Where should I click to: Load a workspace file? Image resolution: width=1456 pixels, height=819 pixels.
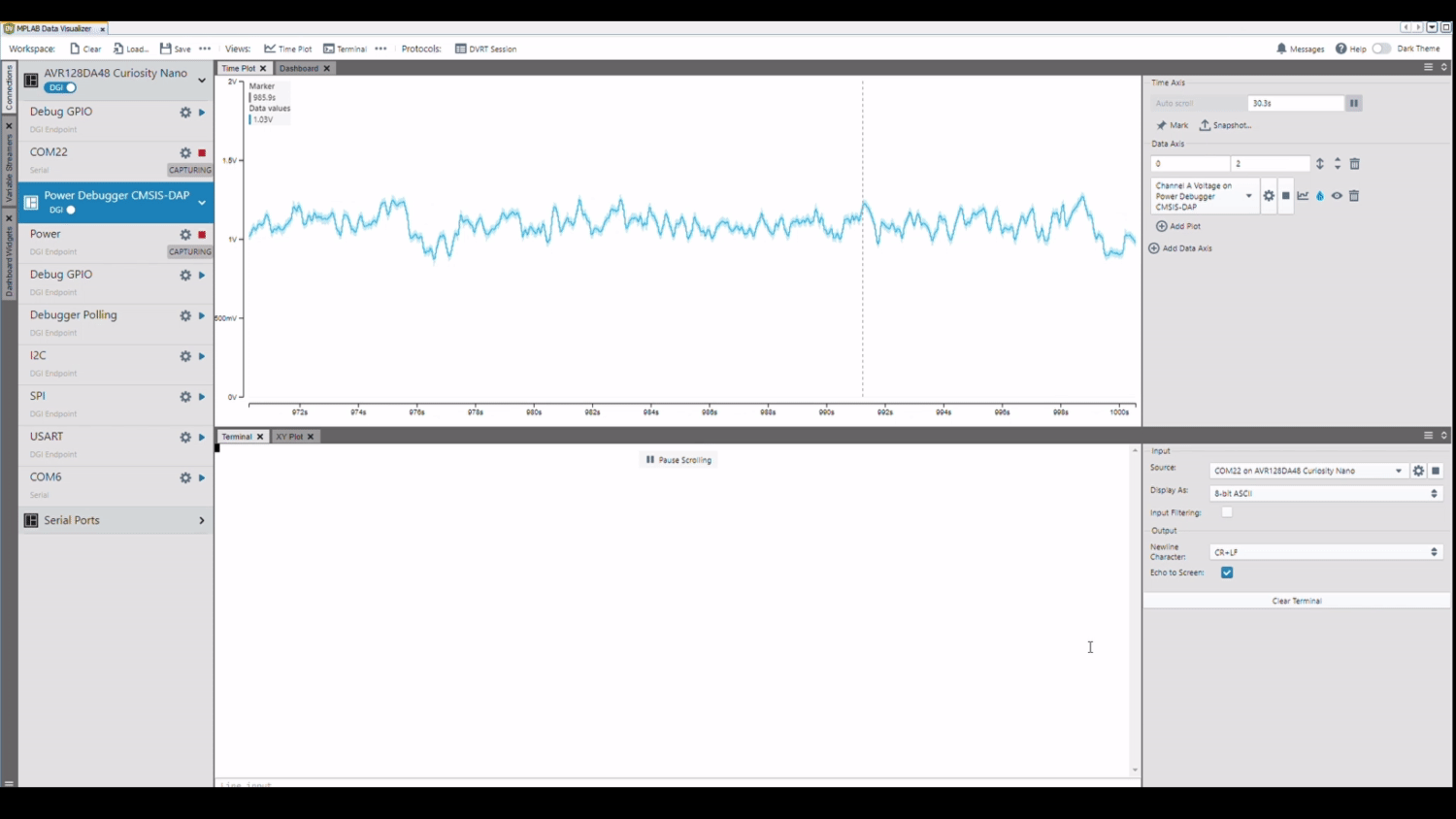coord(131,49)
